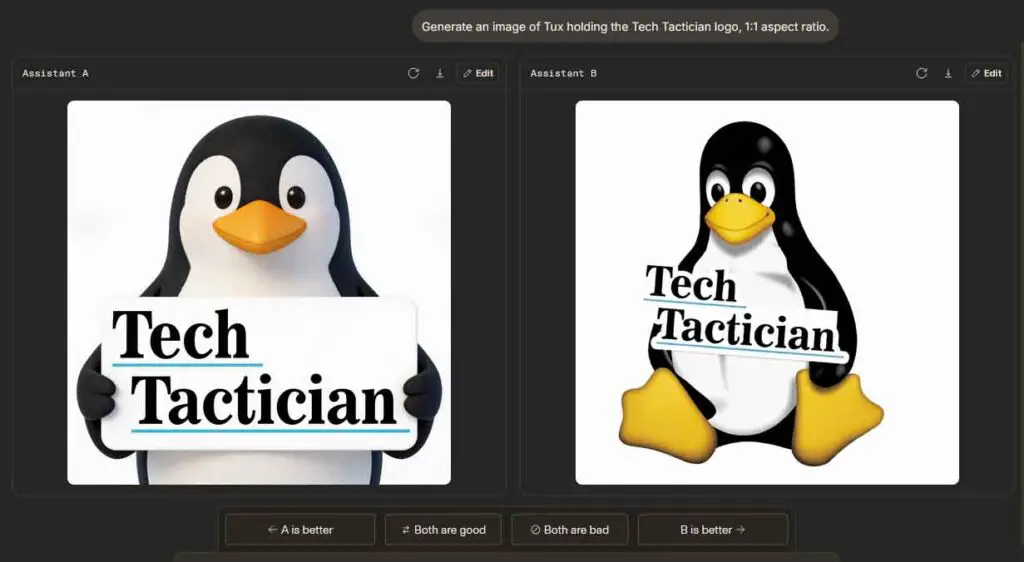Click the Edit button for Assistant B

986,73
